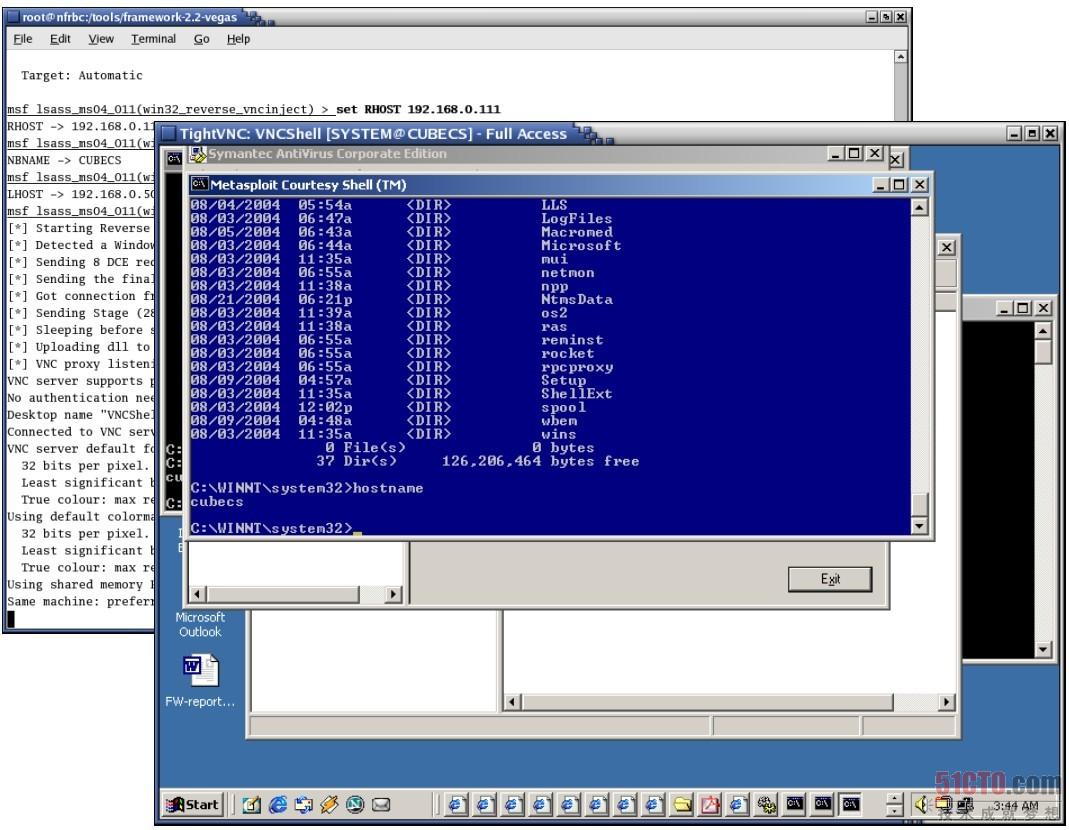Click the Exit button in the Symantec window
Screen dimensions: 1069x830
(x=830, y=579)
